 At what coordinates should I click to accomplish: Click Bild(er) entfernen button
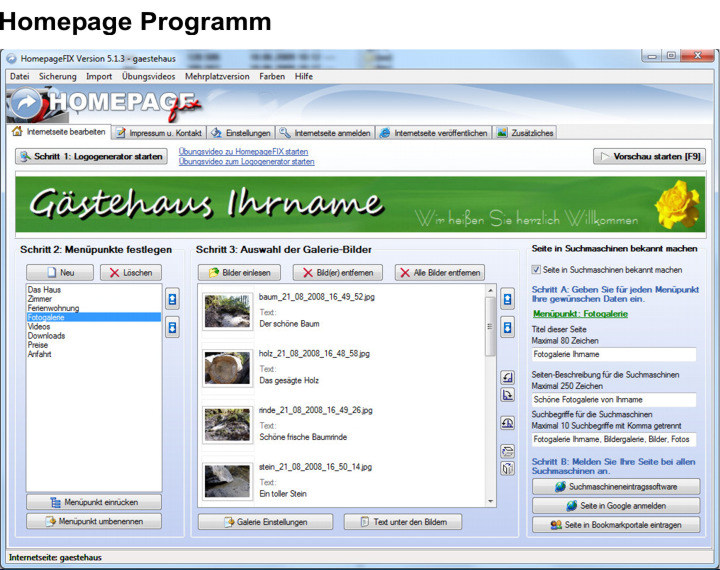pyautogui.click(x=338, y=273)
